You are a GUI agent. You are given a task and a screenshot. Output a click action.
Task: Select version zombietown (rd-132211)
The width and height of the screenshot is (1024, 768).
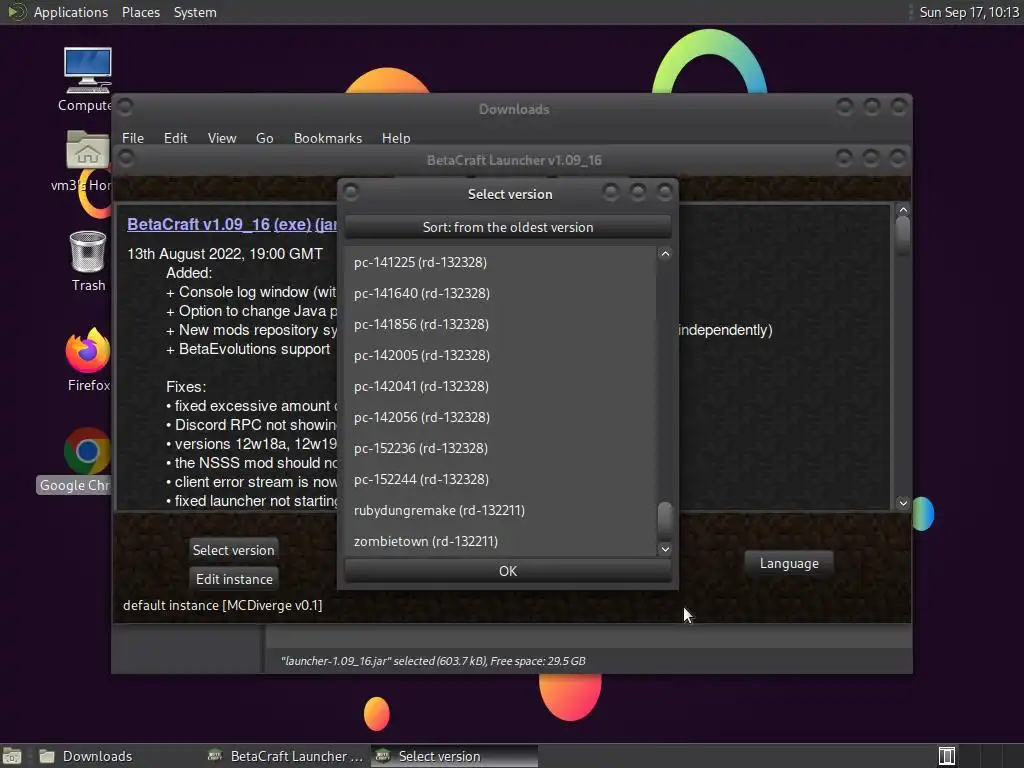coord(500,541)
